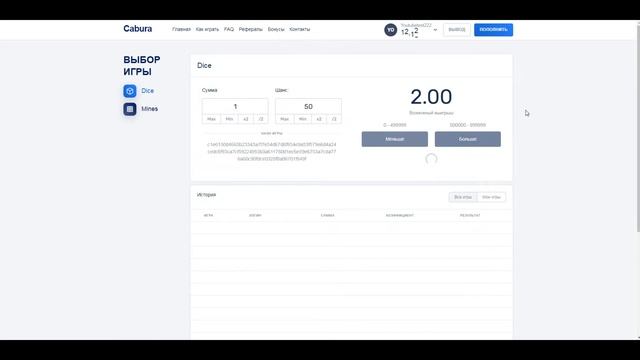The width and height of the screenshot is (640, 360).
Task: Open the Mines game icon in sidebar
Action: (x=130, y=109)
